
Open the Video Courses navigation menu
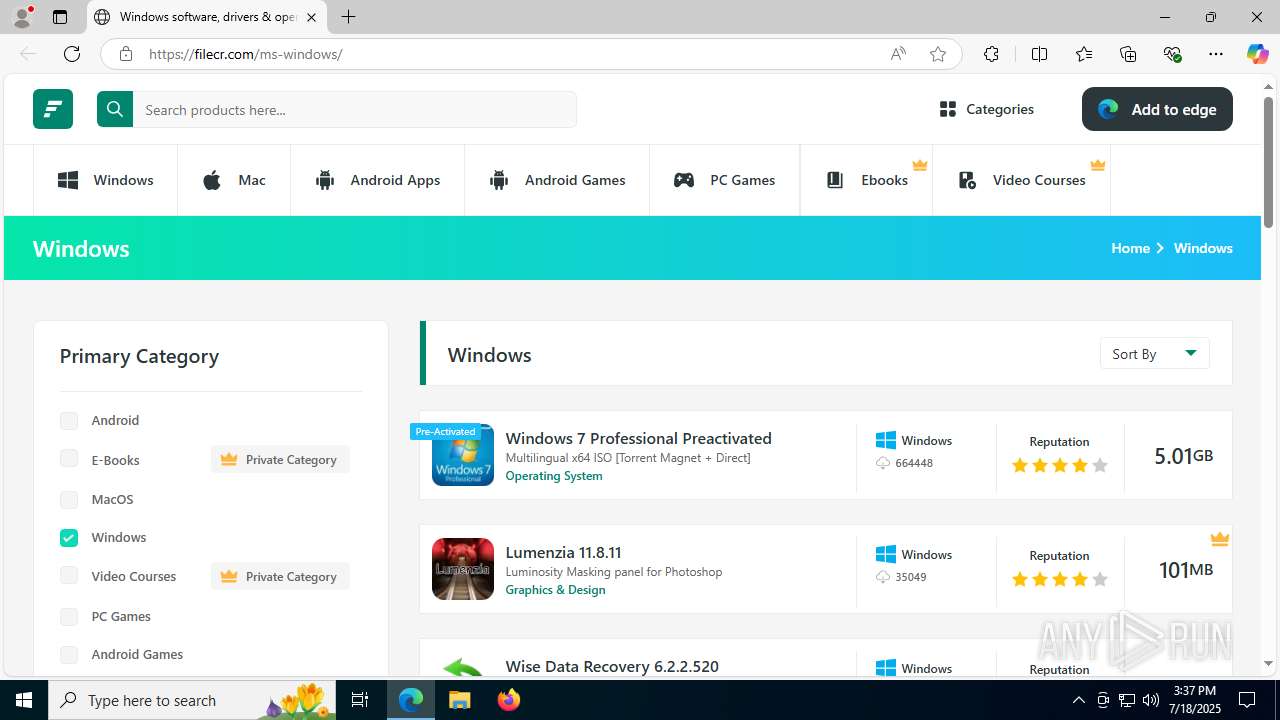coord(1021,180)
